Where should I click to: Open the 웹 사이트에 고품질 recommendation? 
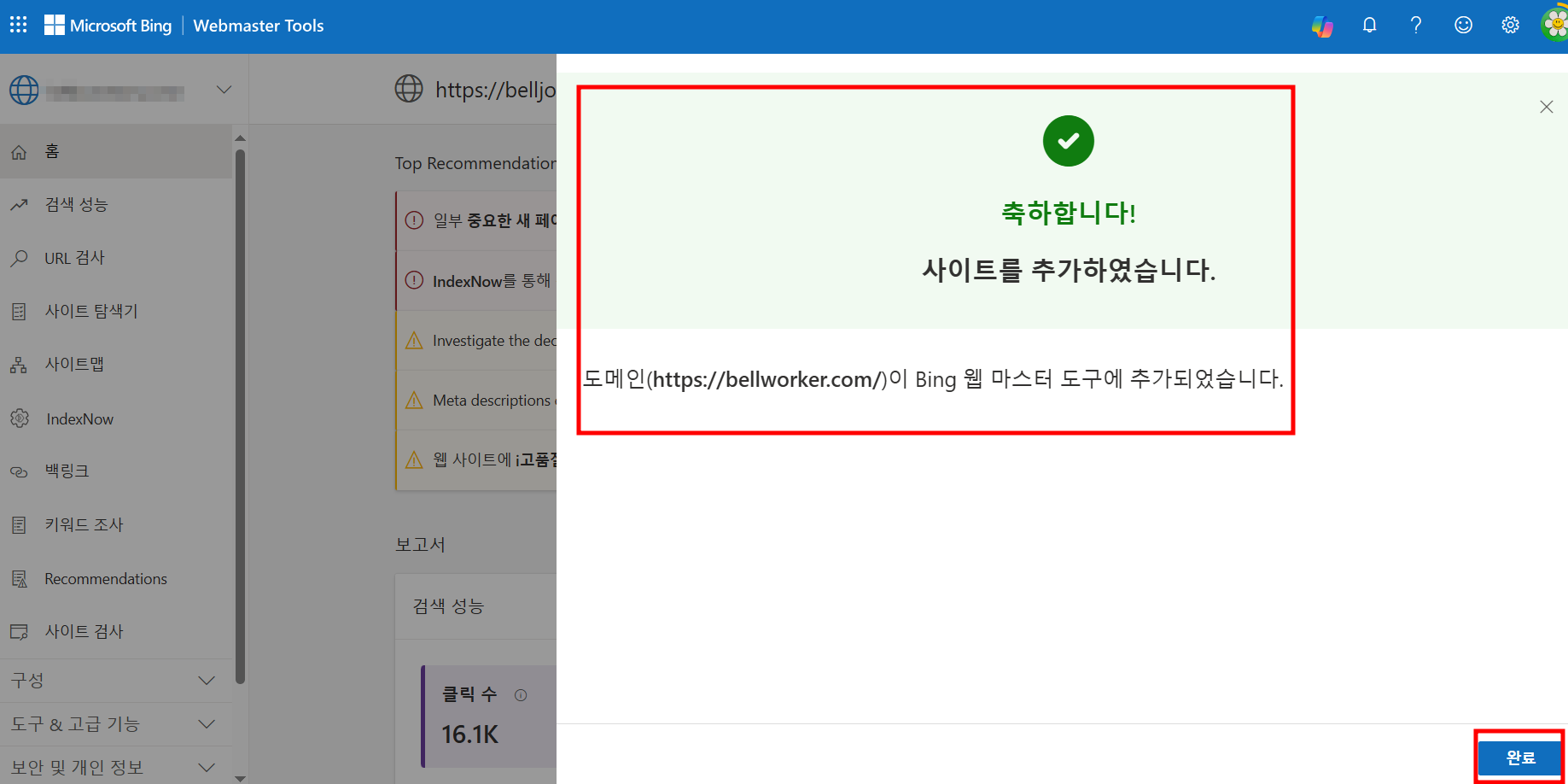(x=476, y=459)
